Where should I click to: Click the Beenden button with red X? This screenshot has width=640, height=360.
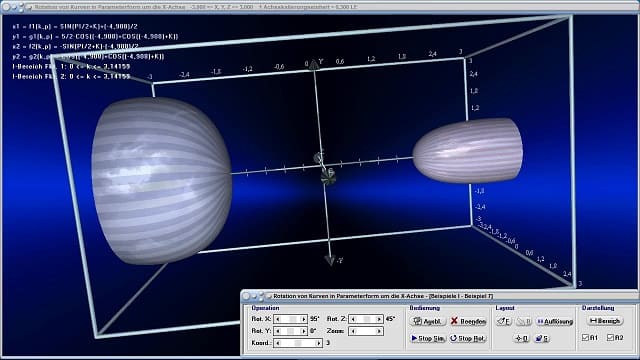[x=468, y=321]
